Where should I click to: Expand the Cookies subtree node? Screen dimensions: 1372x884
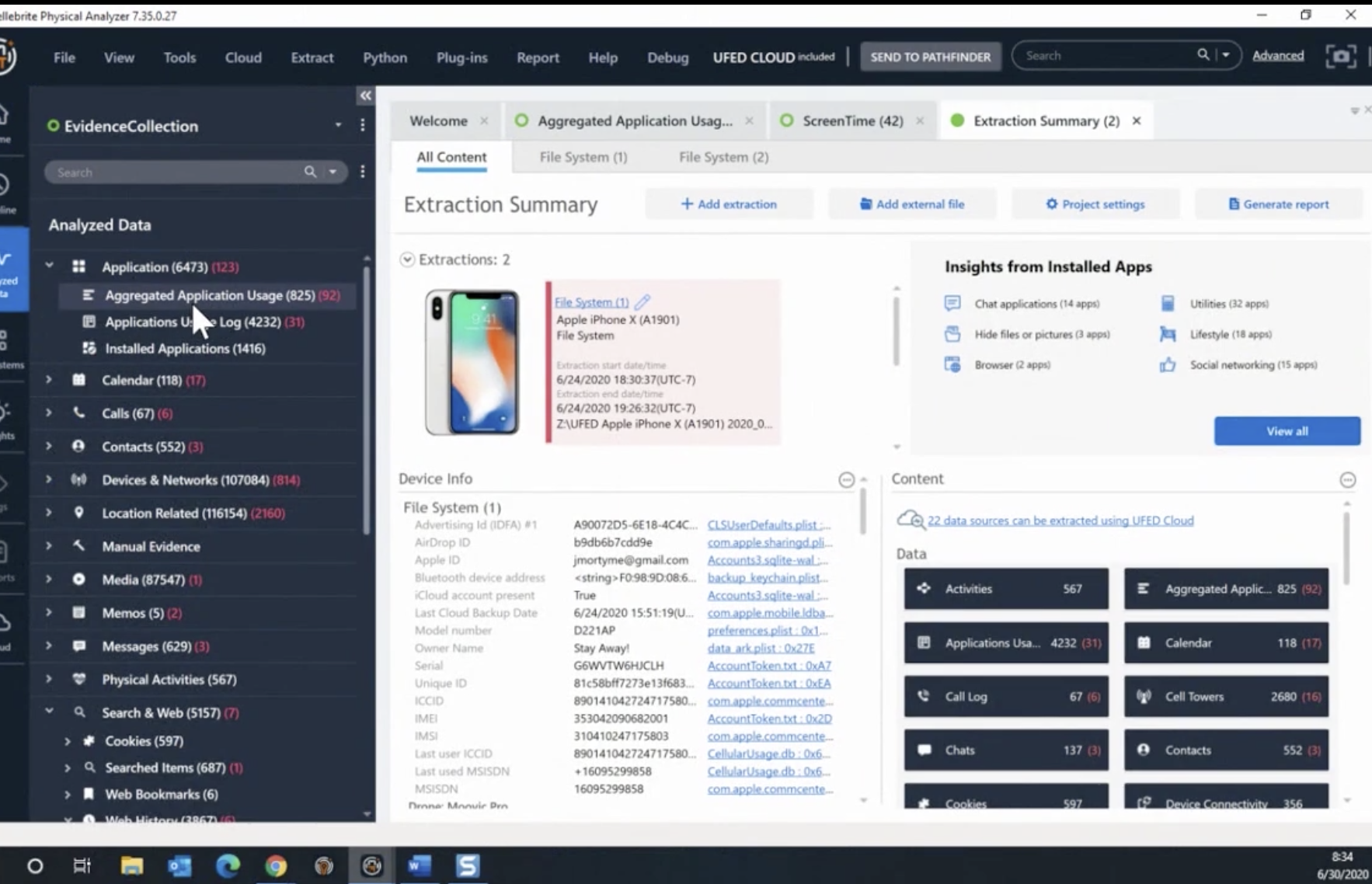[68, 741]
